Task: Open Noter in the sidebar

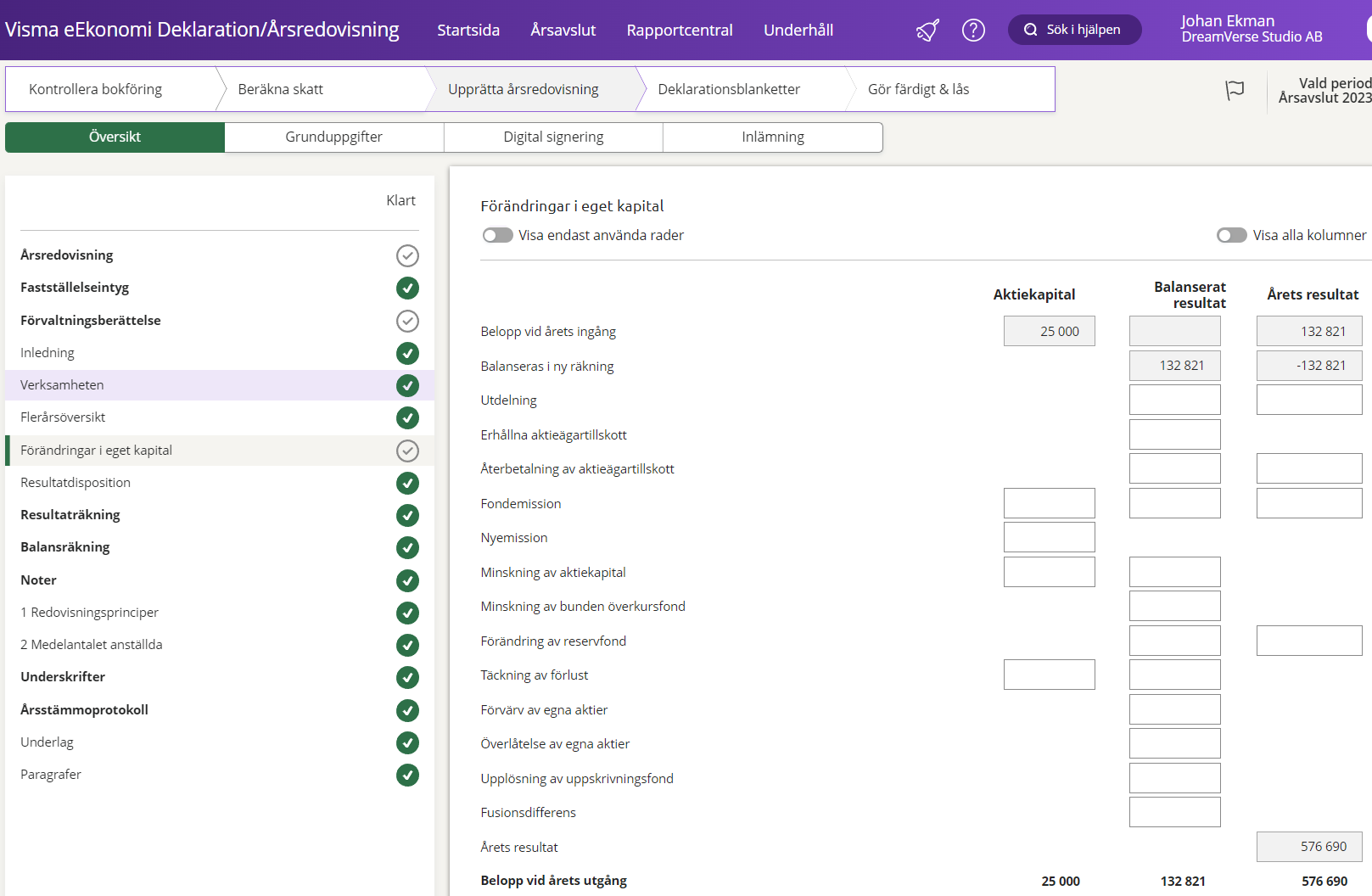Action: (38, 580)
